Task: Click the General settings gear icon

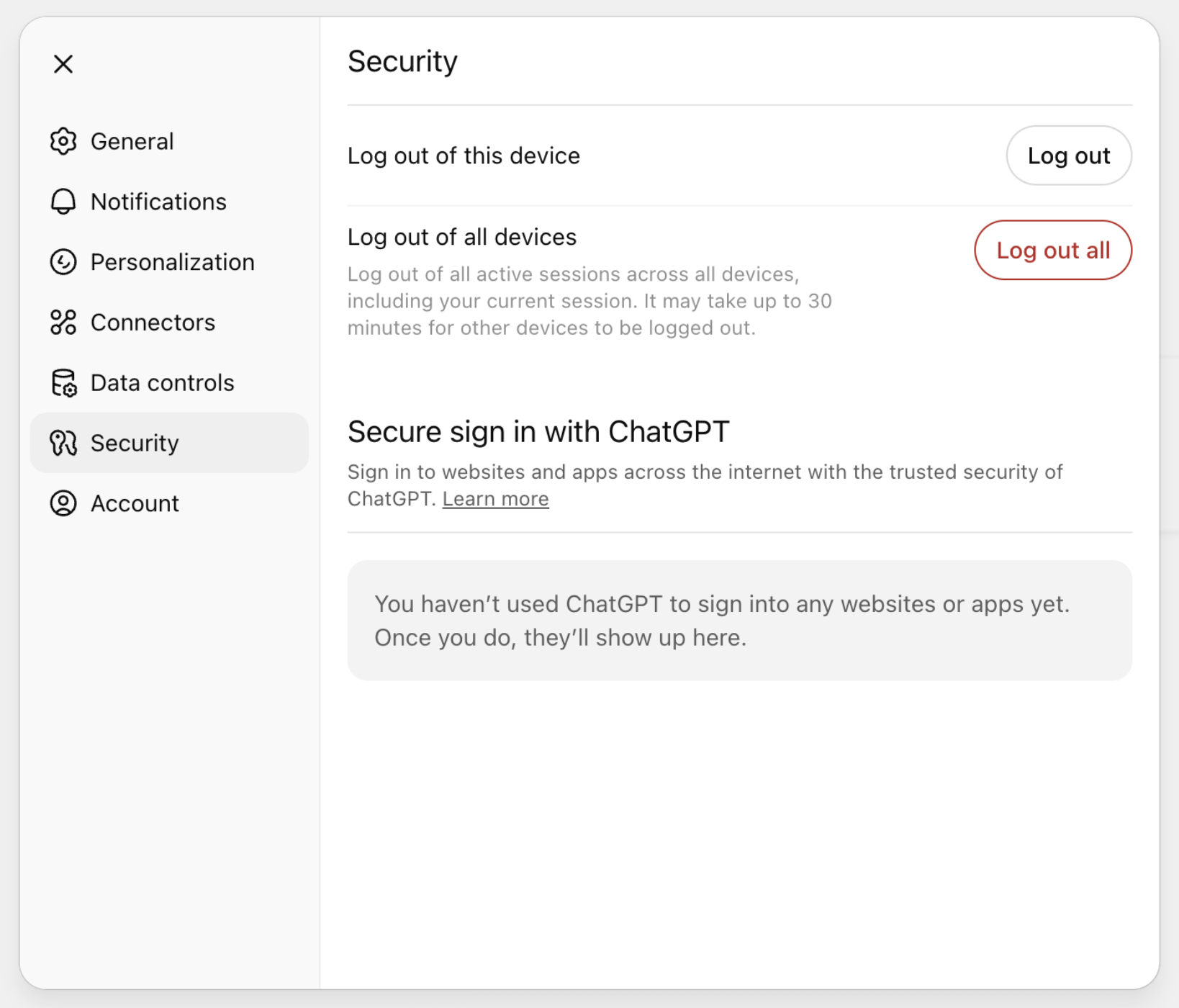Action: (63, 141)
